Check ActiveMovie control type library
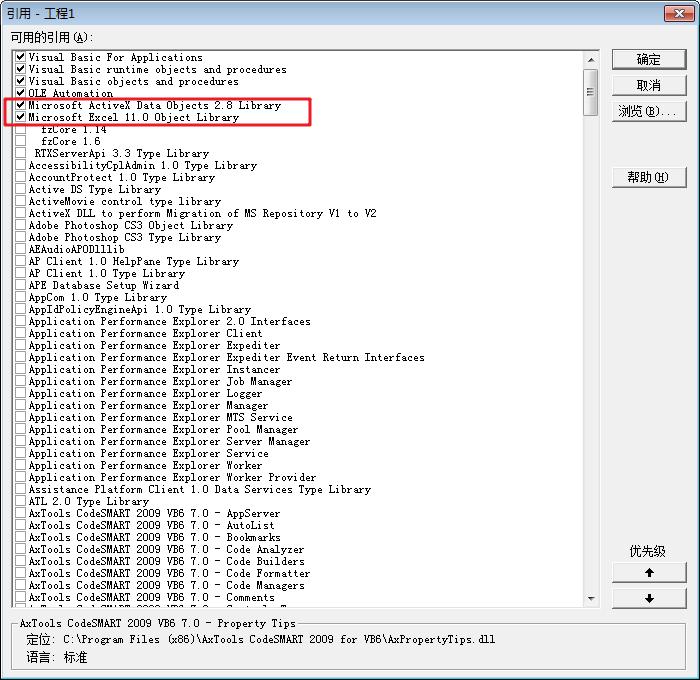The height and width of the screenshot is (680, 700). coord(21,201)
